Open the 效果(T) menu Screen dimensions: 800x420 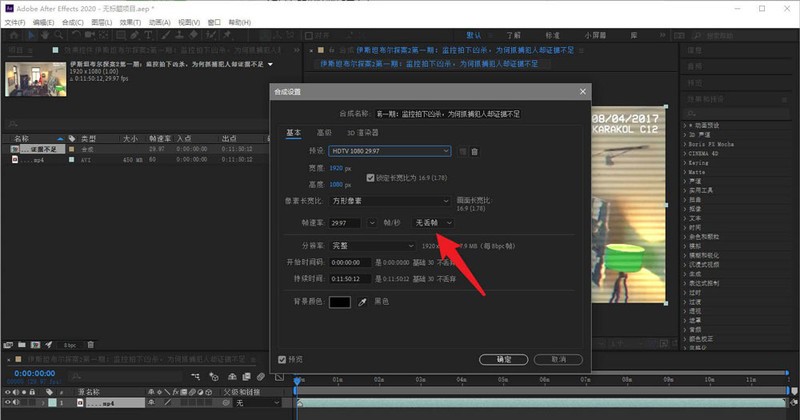tap(130, 21)
